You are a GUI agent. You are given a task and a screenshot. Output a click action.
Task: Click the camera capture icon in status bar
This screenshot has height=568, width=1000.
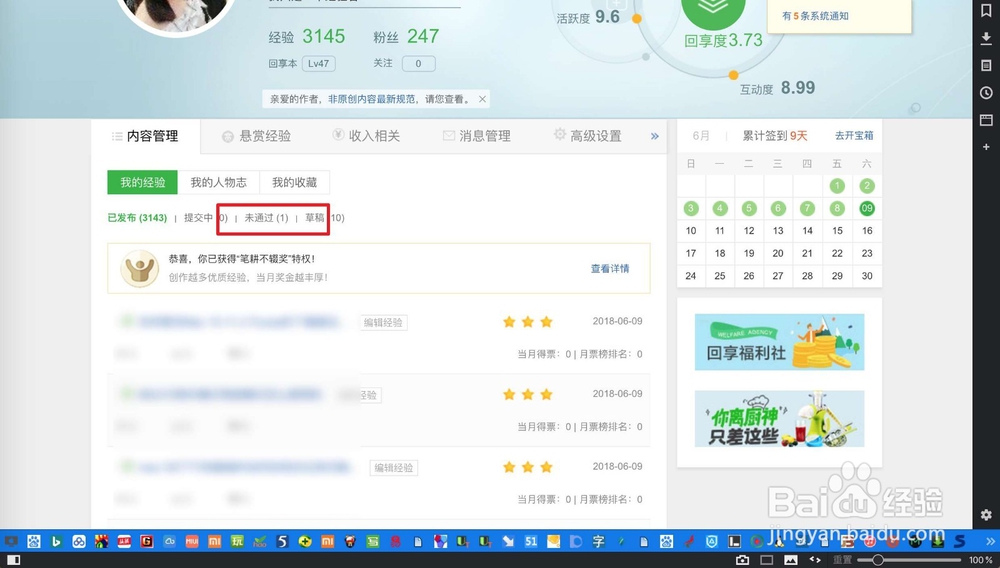[742, 560]
